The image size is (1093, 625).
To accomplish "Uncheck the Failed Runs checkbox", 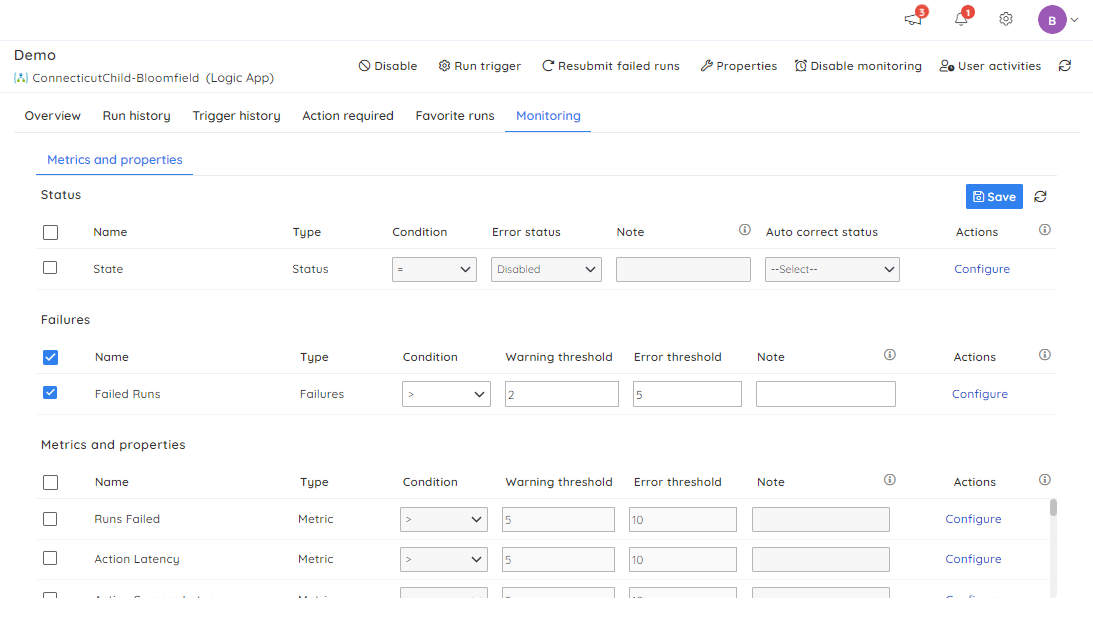I will pos(50,392).
